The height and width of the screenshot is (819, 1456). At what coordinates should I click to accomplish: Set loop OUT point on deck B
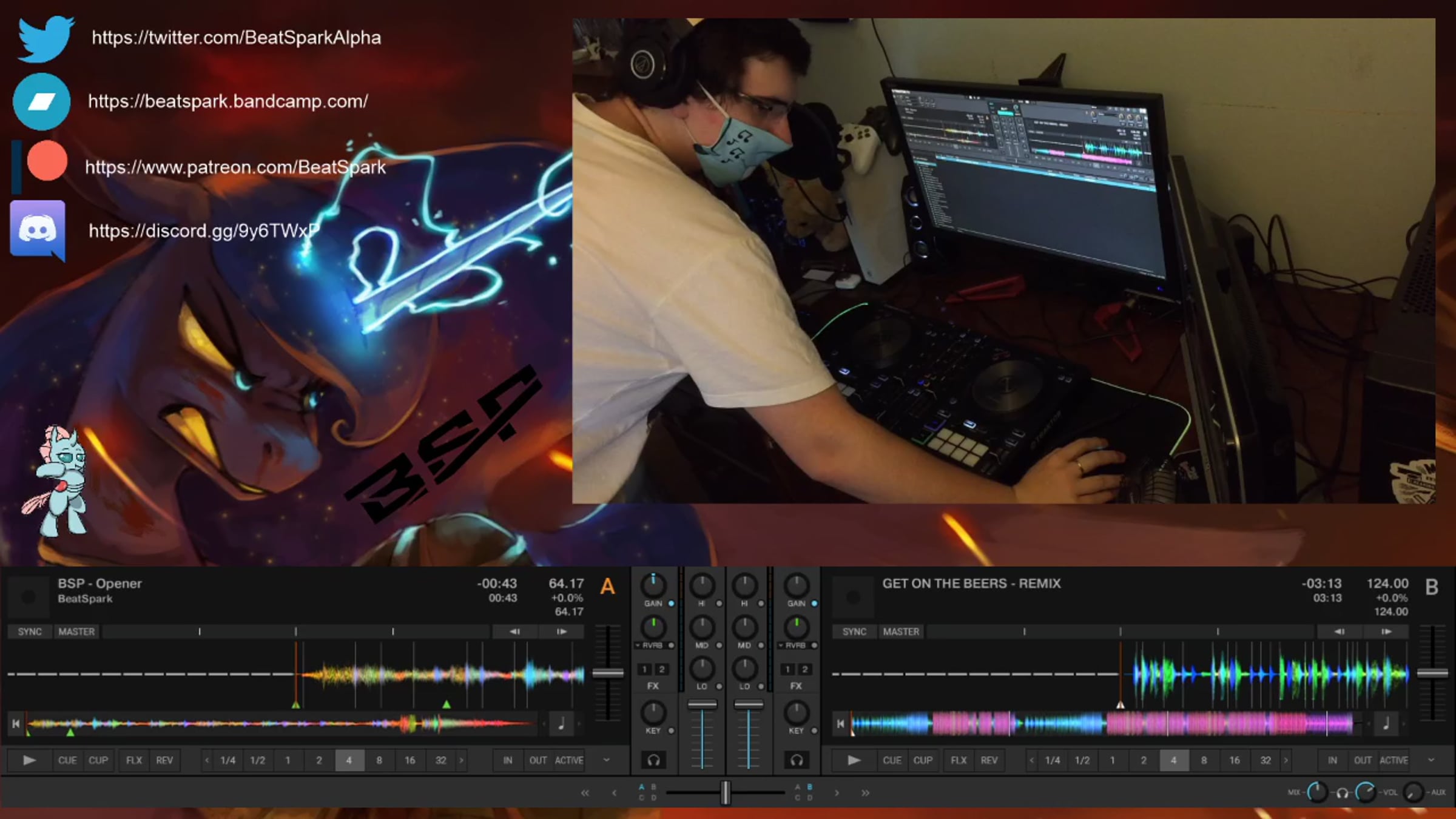(x=1363, y=760)
